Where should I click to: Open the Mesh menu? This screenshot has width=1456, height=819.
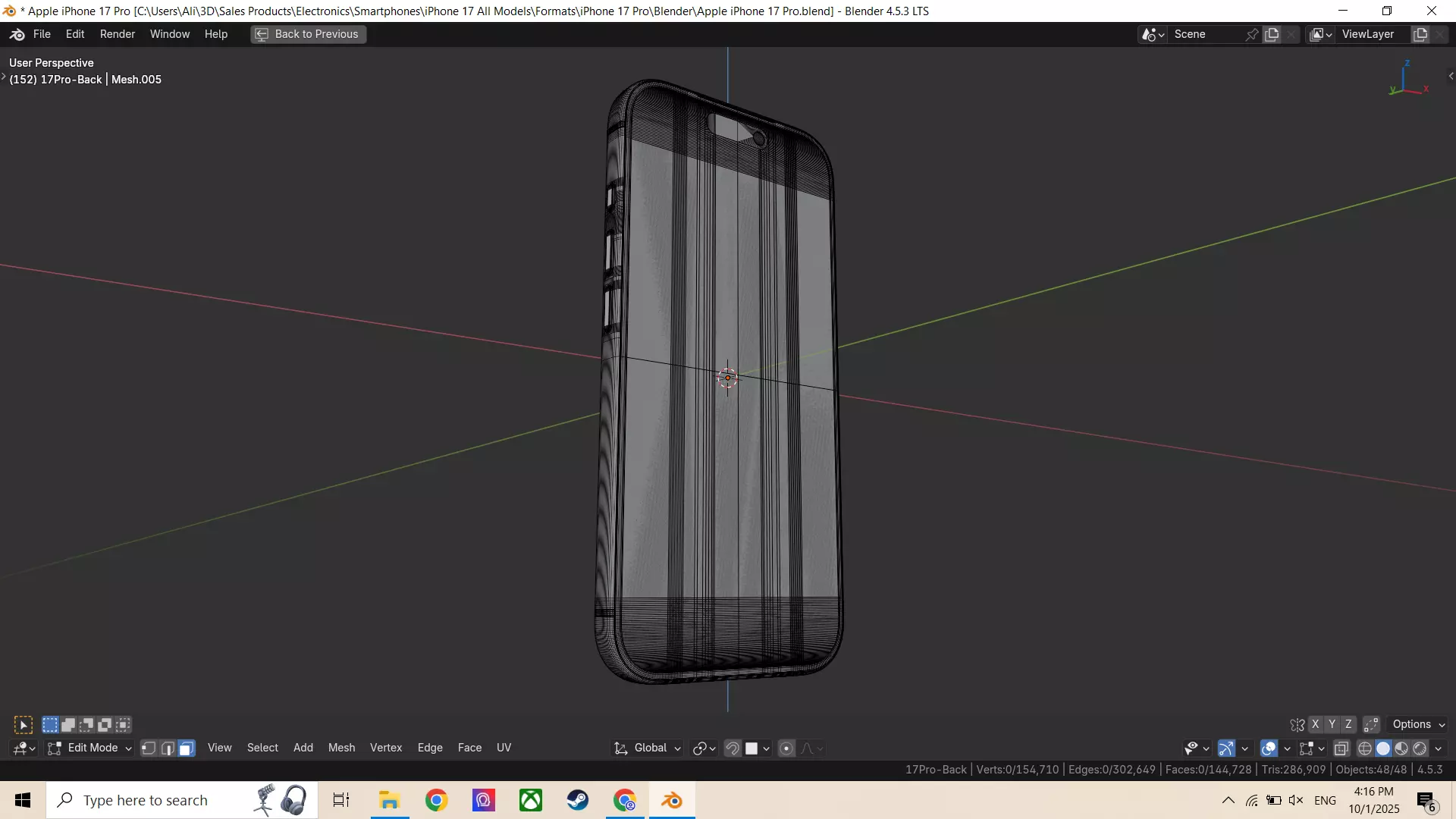pyautogui.click(x=341, y=748)
